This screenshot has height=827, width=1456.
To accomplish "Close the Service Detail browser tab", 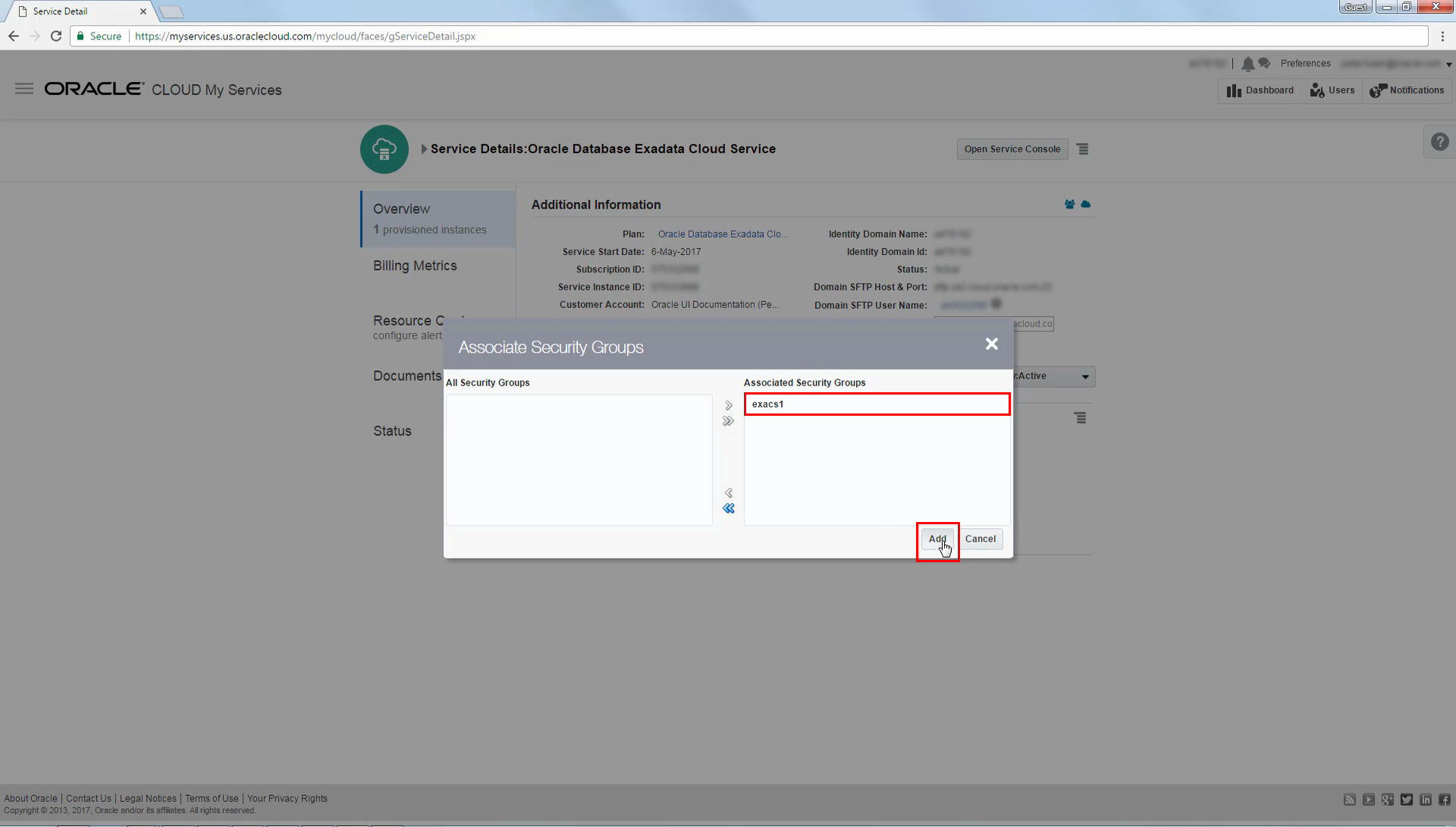I will tap(143, 11).
